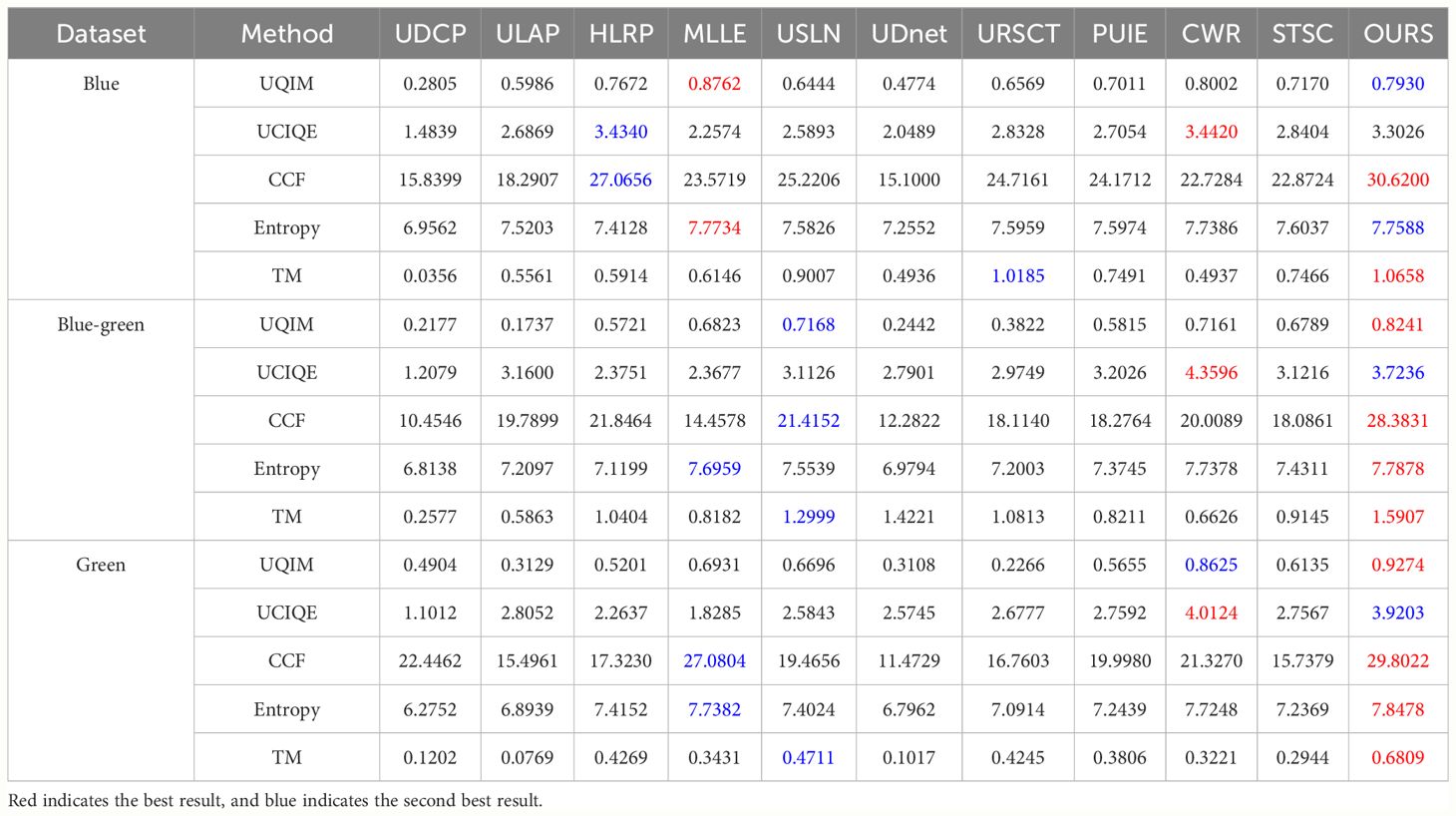Click the Green dataset label

coord(101,565)
